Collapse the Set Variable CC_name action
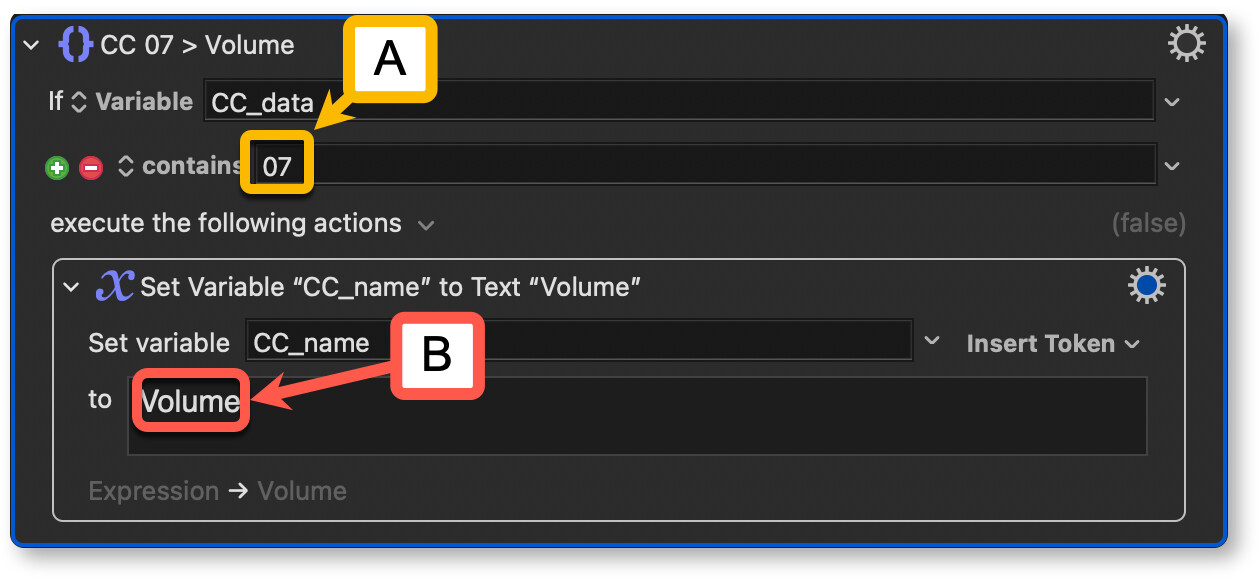This screenshot has width=1258, height=578. point(71,288)
